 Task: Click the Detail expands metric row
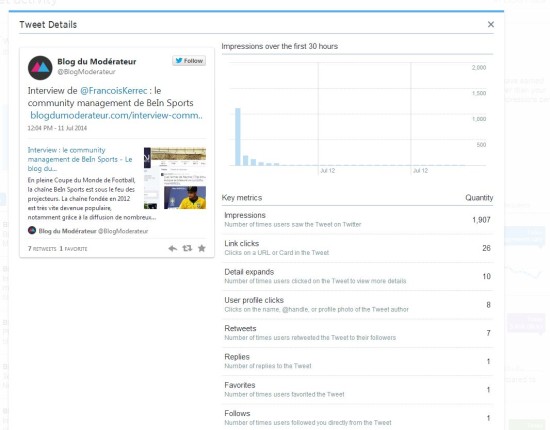click(357, 276)
